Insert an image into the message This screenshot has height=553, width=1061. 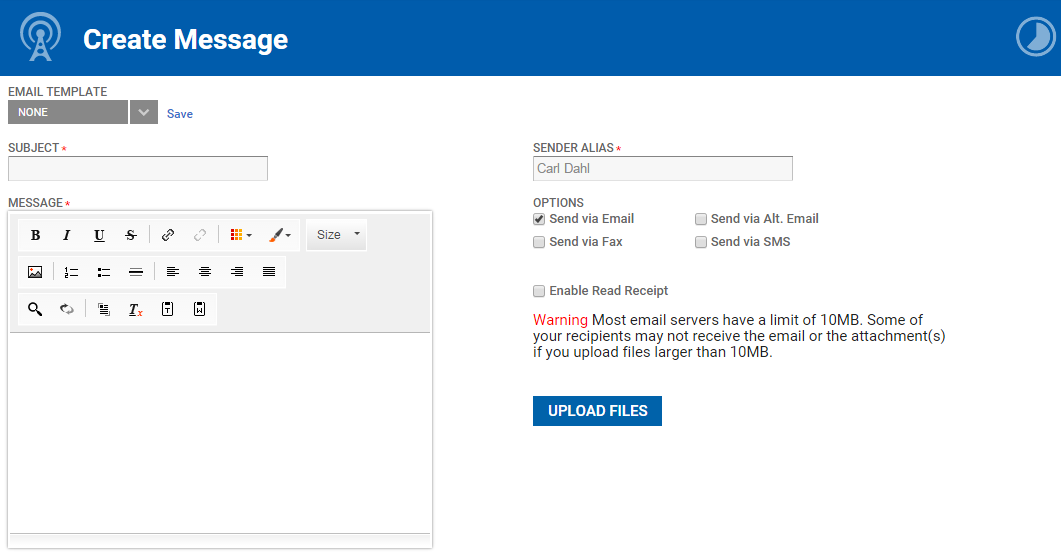point(35,272)
